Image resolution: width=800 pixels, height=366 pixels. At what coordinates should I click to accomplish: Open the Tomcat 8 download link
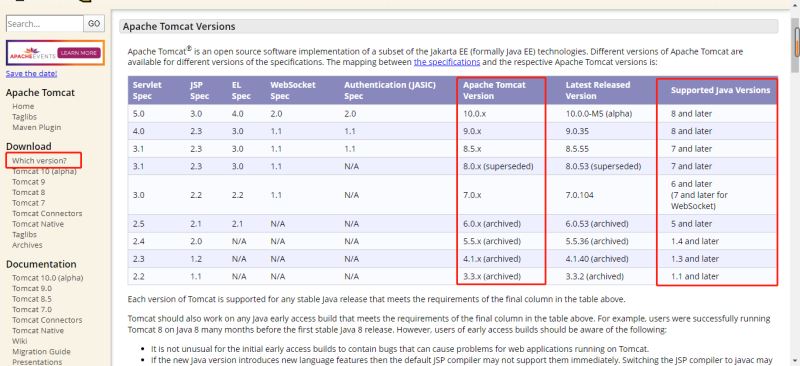pyautogui.click(x=29, y=192)
